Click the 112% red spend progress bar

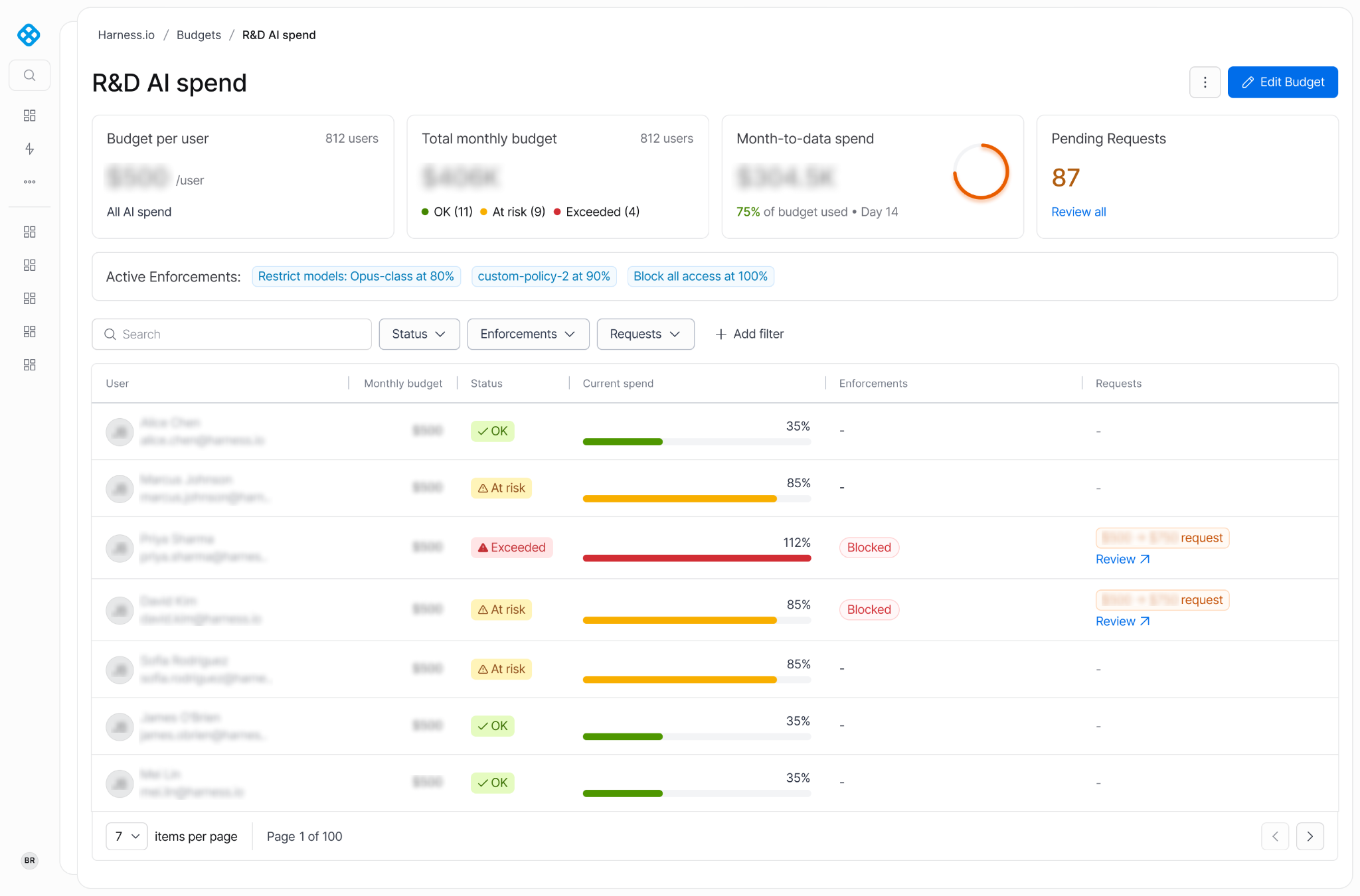pyautogui.click(x=697, y=558)
